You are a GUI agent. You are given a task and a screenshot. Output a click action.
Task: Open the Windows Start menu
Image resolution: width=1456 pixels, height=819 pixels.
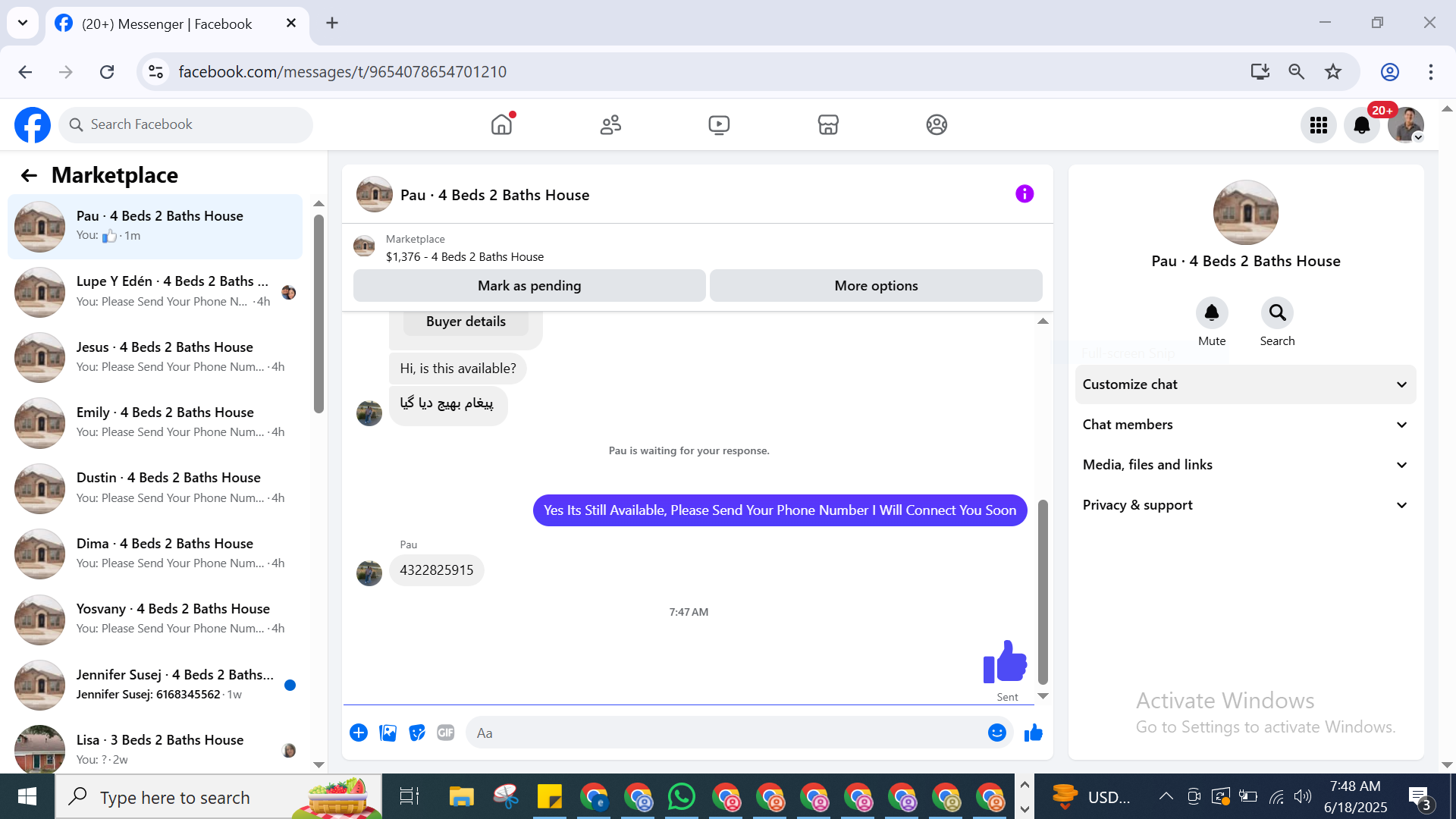click(27, 797)
